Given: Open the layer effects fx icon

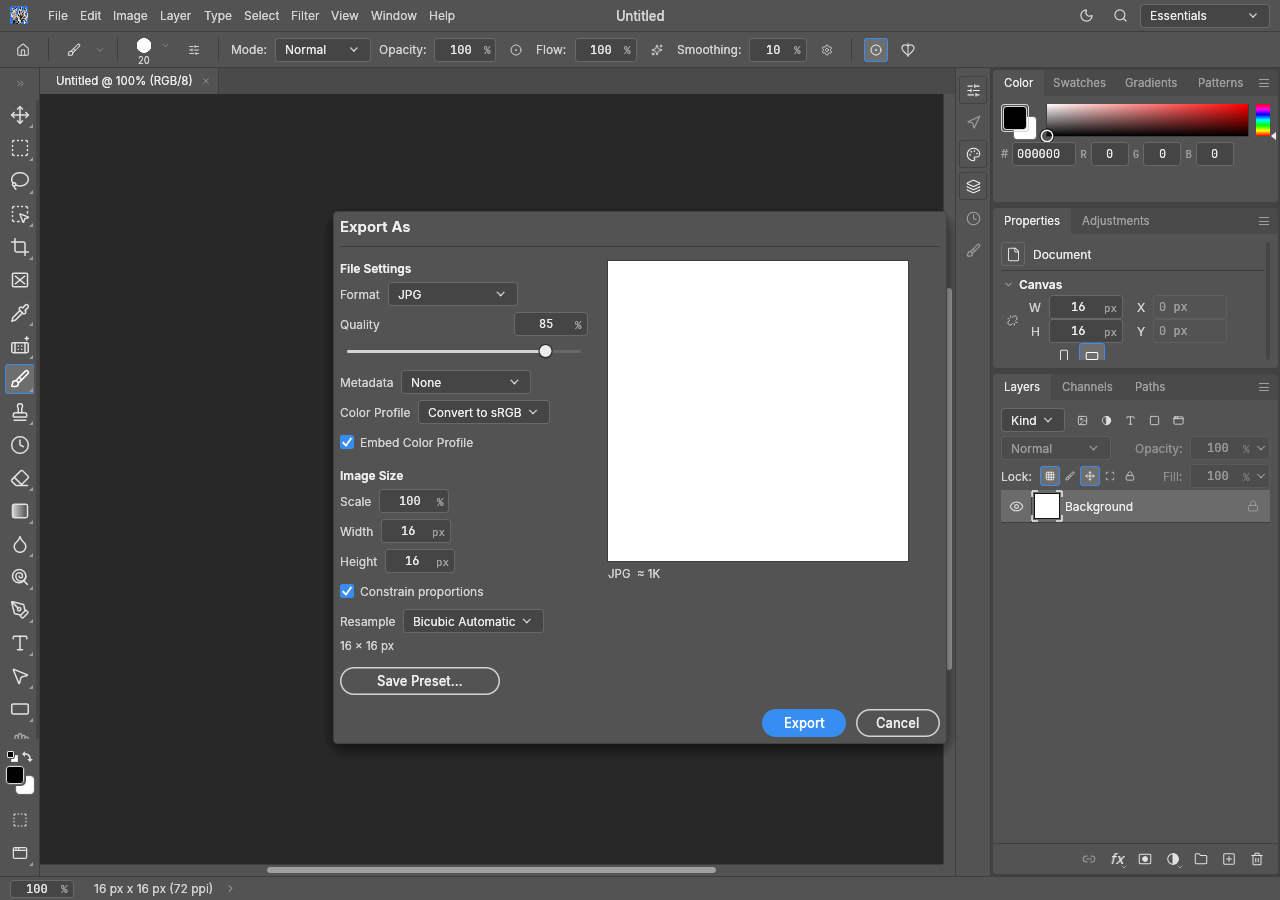Looking at the screenshot, I should point(1117,859).
